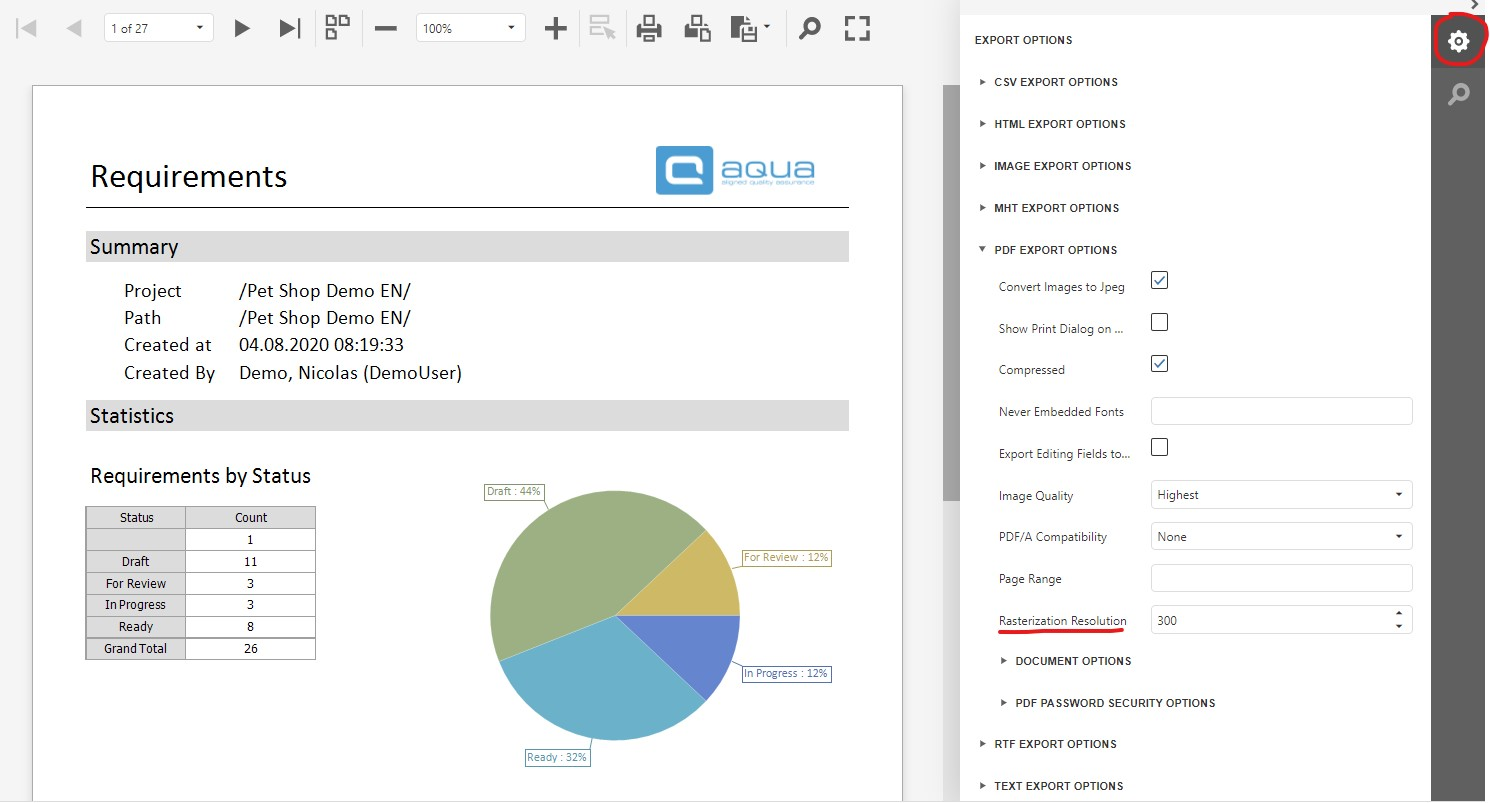
Task: Switch to the search panel tab
Action: tap(1459, 95)
